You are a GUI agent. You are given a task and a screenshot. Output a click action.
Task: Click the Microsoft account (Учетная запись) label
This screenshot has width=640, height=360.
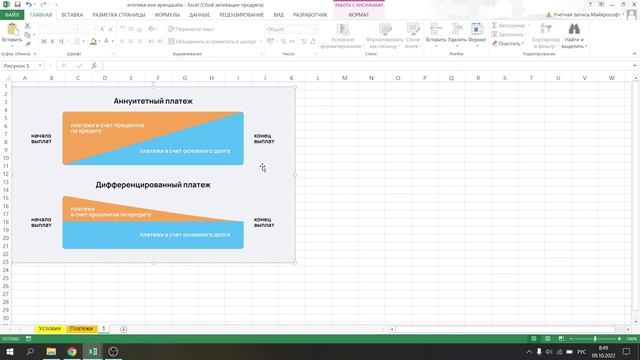(587, 15)
